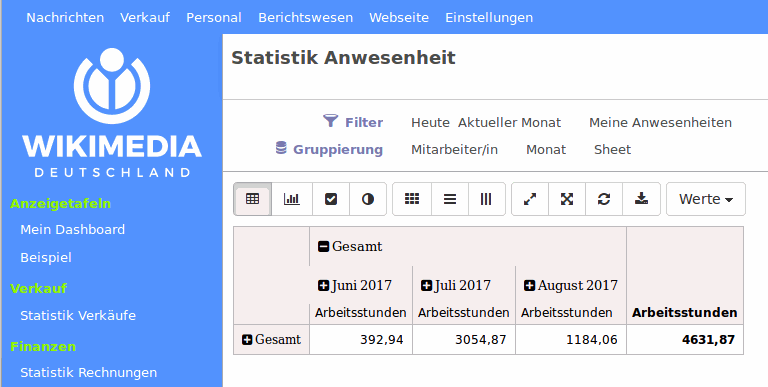This screenshot has height=387, width=768.
Task: Click the nine-square grid toolbar icon
Action: coord(412,199)
